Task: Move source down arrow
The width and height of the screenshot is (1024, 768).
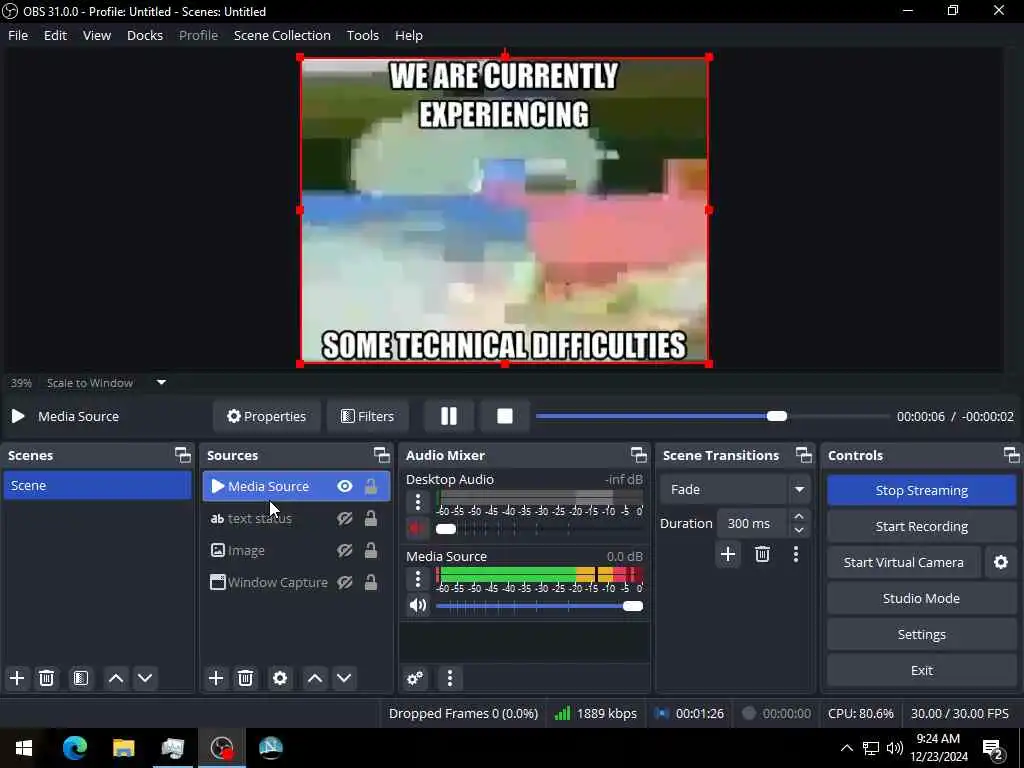Action: click(x=344, y=678)
